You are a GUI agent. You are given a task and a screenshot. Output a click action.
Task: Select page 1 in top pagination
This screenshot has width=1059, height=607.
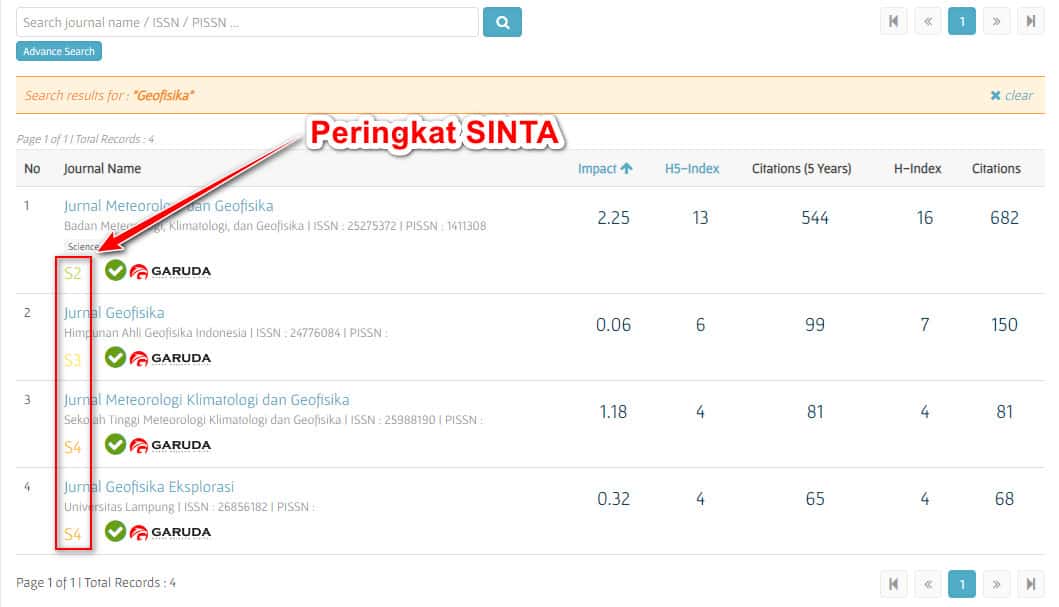point(962,22)
